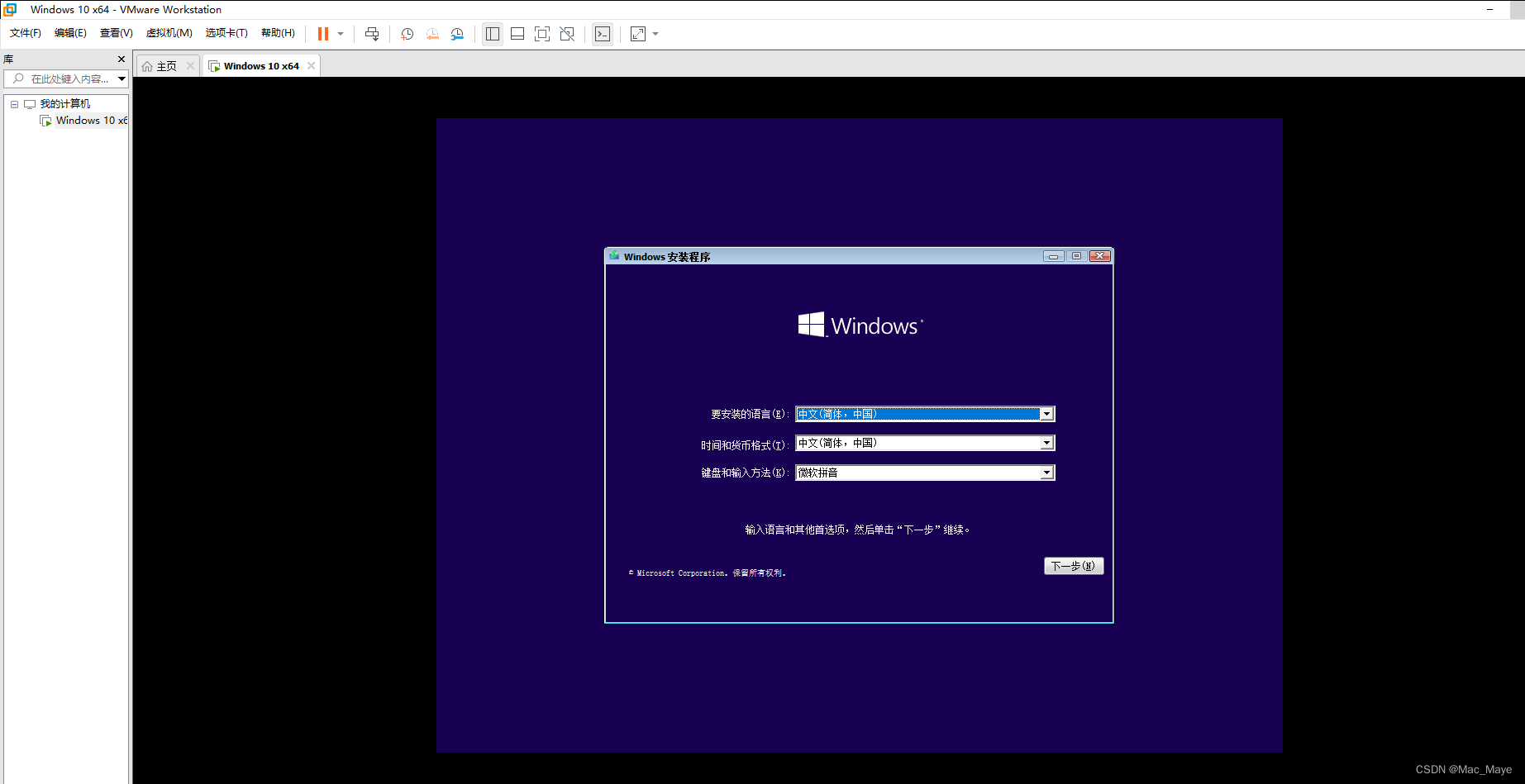Revert the VM to its previous snapshot

432,34
